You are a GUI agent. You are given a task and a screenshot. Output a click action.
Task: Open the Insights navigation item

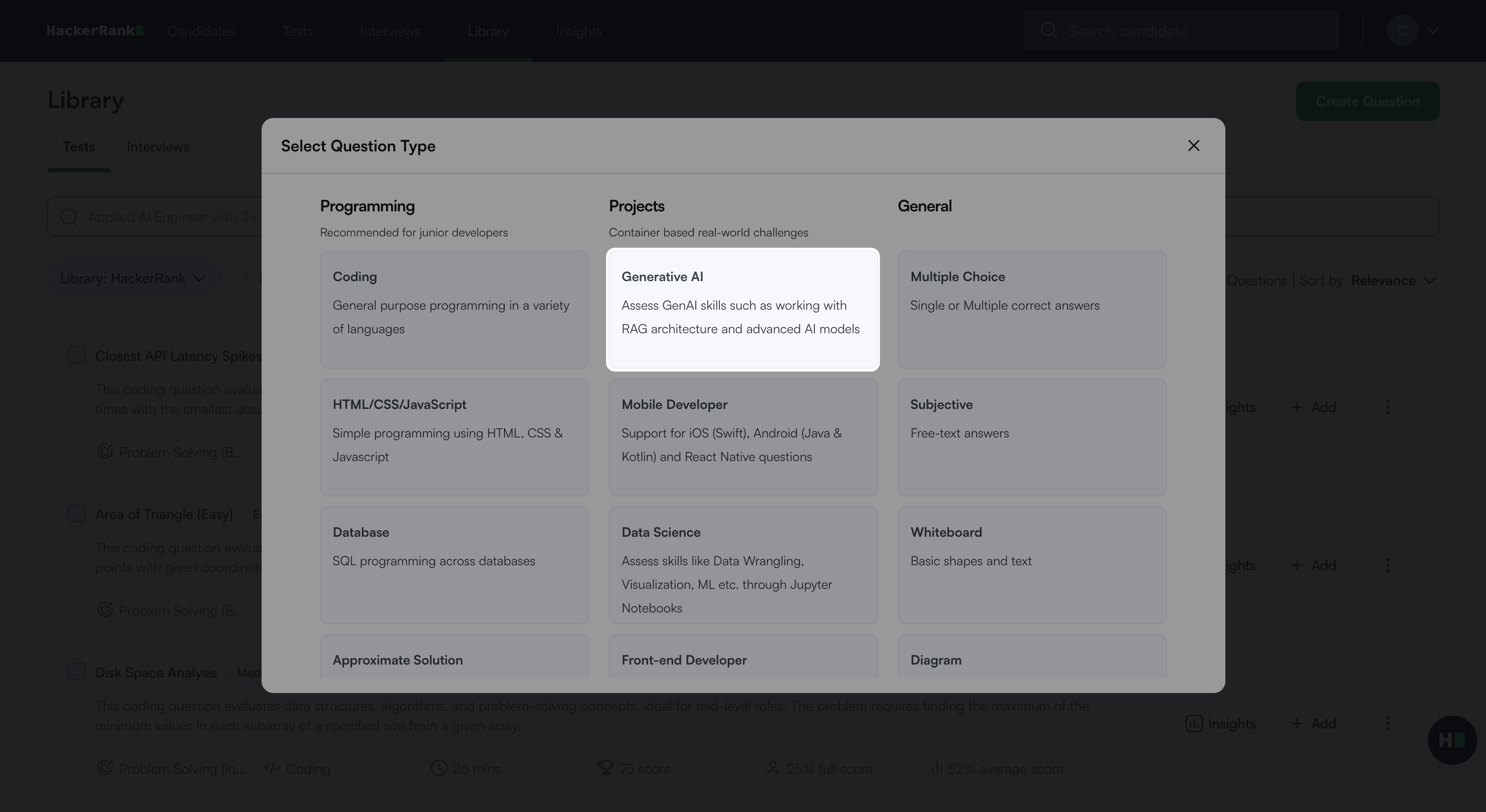coord(579,31)
